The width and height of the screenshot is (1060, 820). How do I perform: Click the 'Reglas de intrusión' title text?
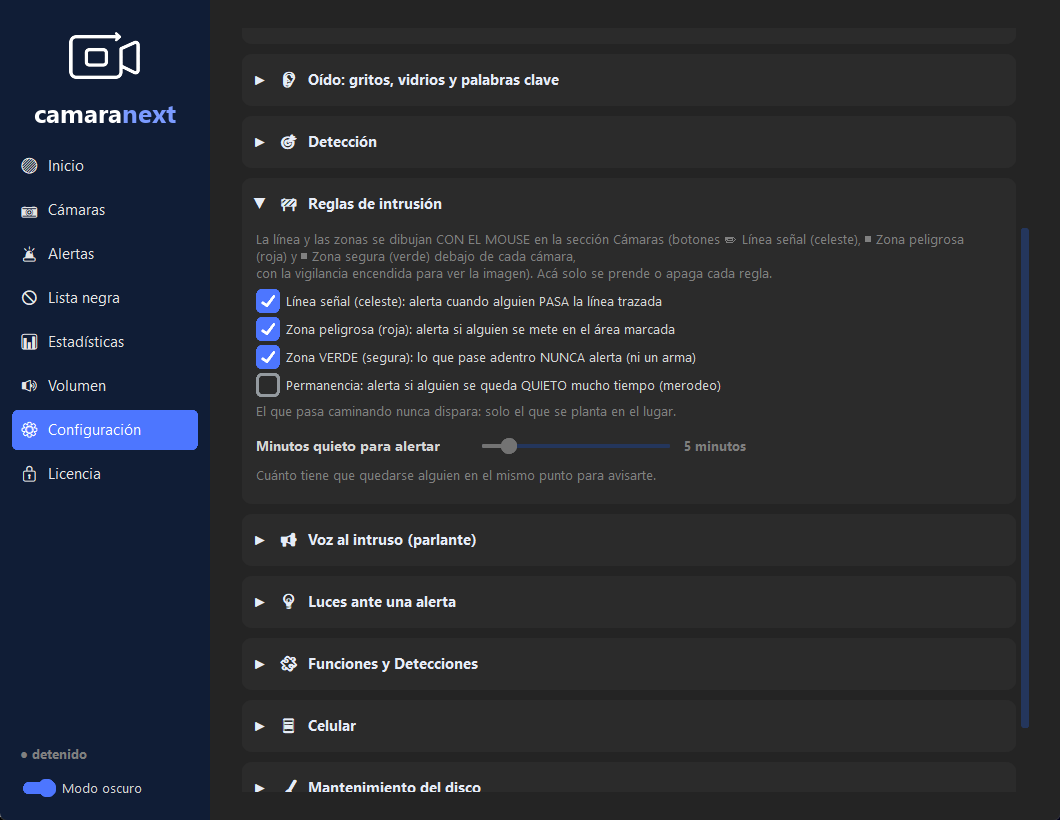375,204
